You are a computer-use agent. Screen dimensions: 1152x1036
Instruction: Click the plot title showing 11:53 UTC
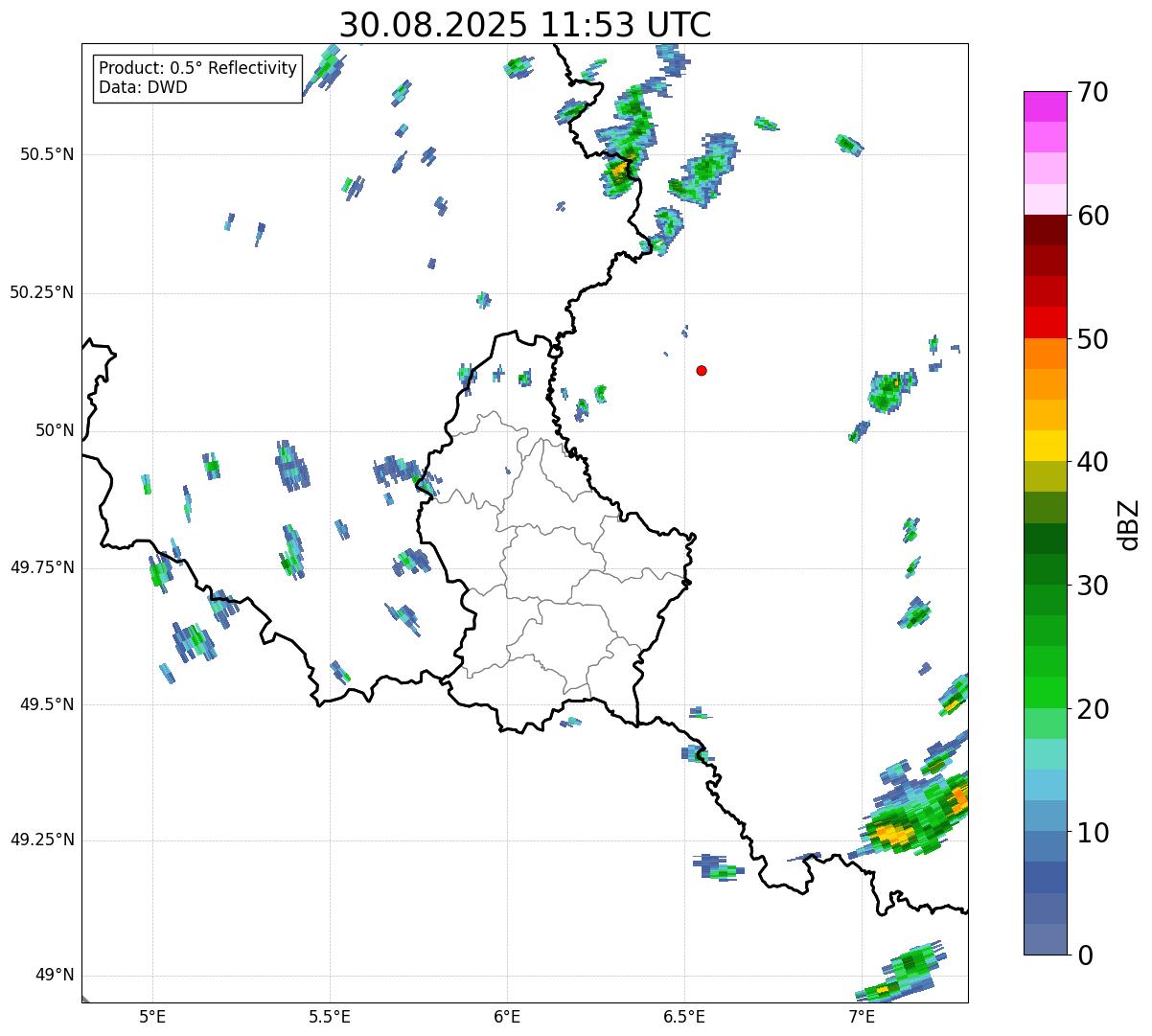coord(525,25)
